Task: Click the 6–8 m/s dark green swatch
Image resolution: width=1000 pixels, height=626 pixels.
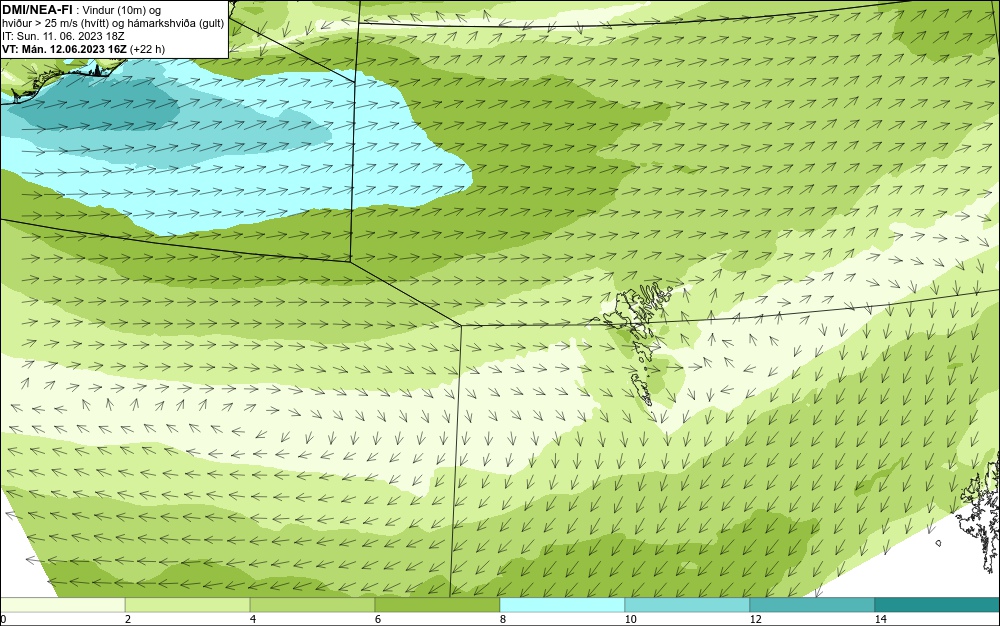Action: [x=438, y=605]
